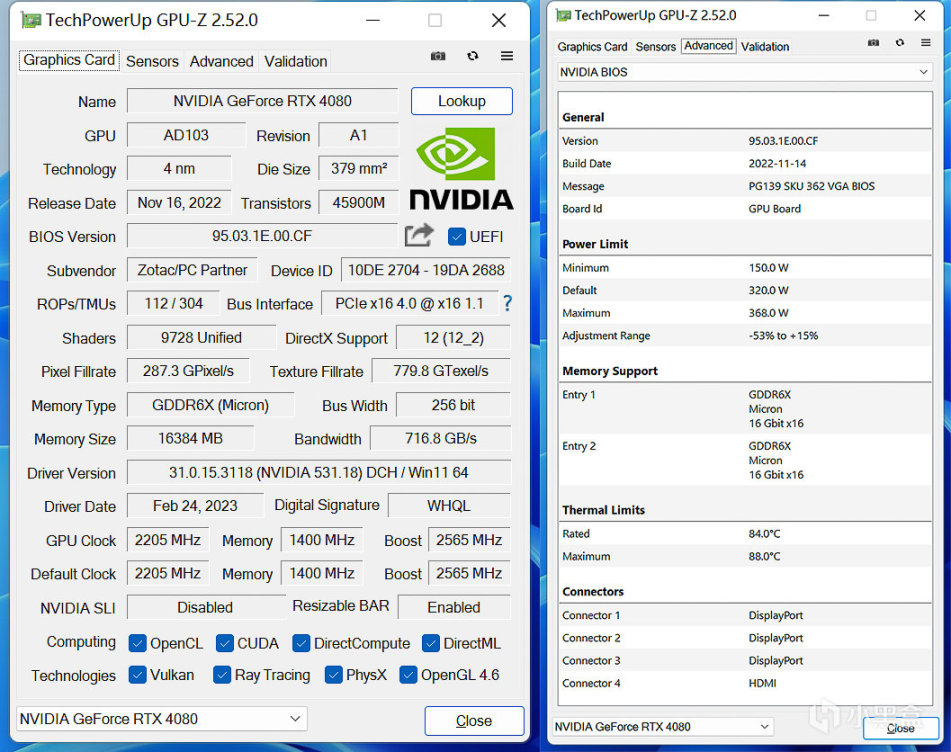Click the refresh icon in right GPU-Z window
The image size is (951, 752).
[x=900, y=42]
